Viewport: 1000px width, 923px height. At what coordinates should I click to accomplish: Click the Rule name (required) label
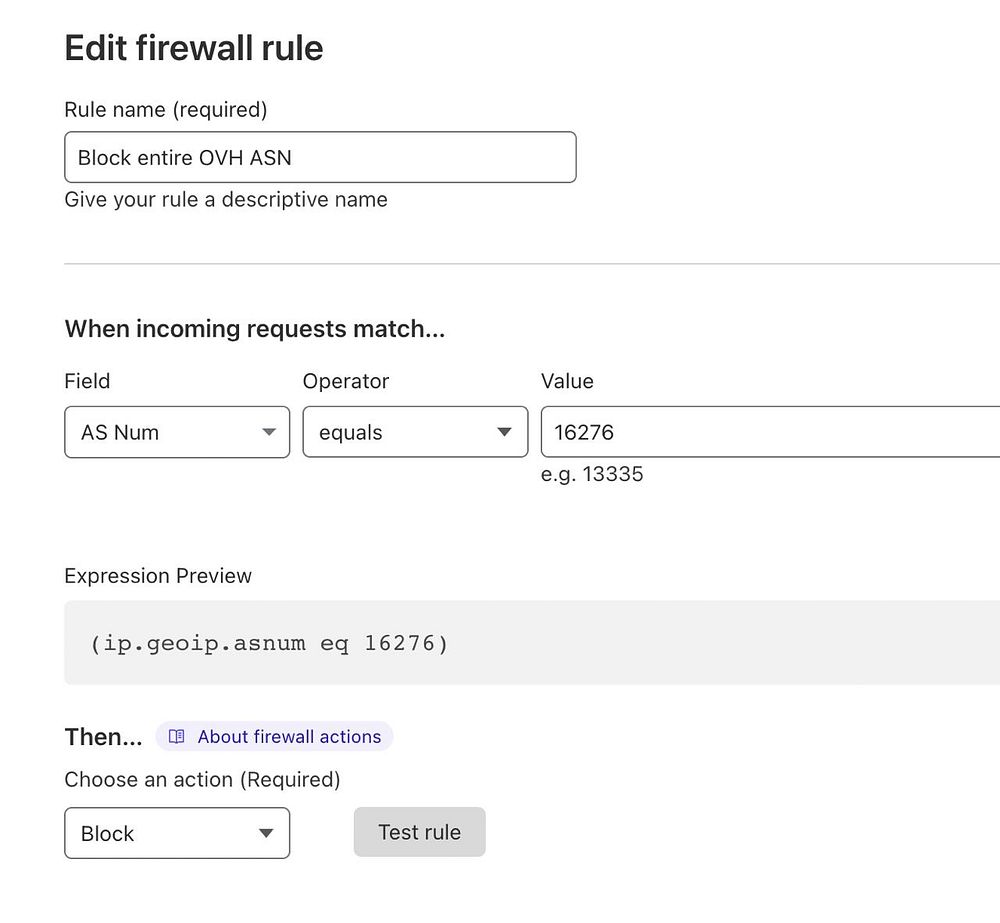coord(166,109)
